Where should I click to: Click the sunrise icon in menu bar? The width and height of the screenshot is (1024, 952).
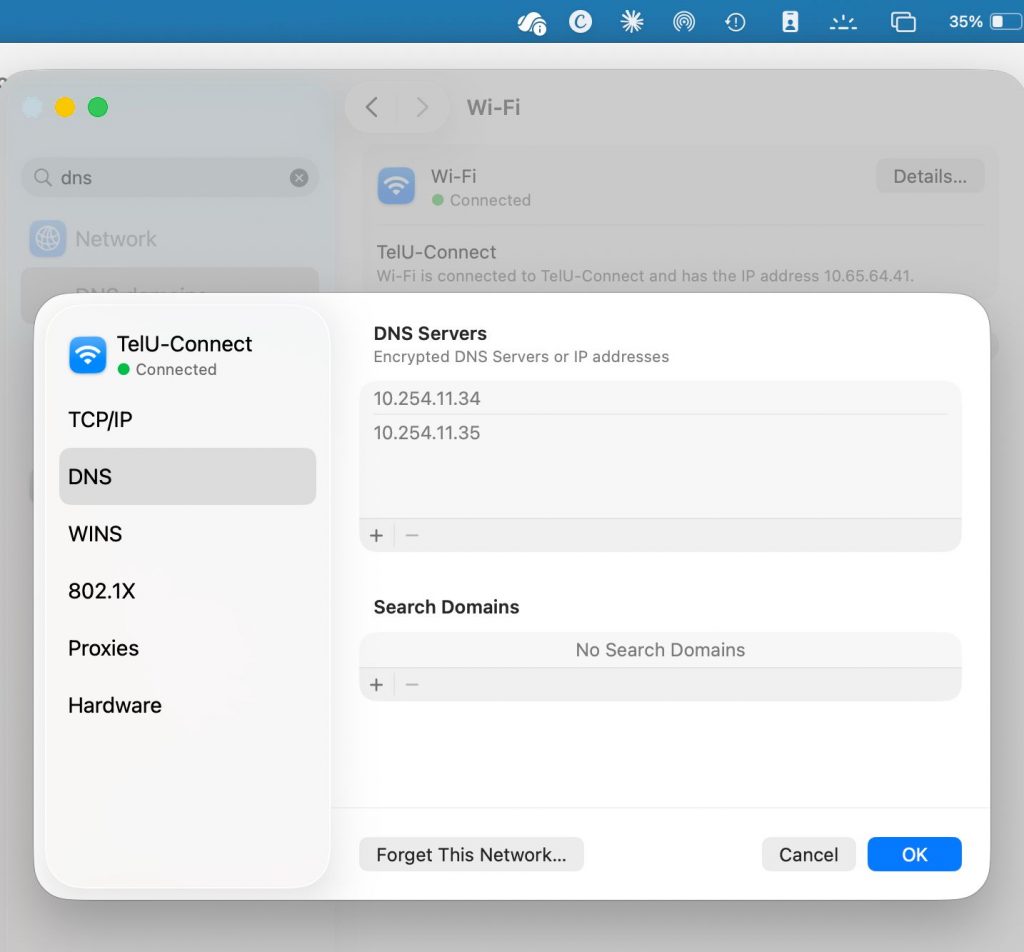pos(843,22)
